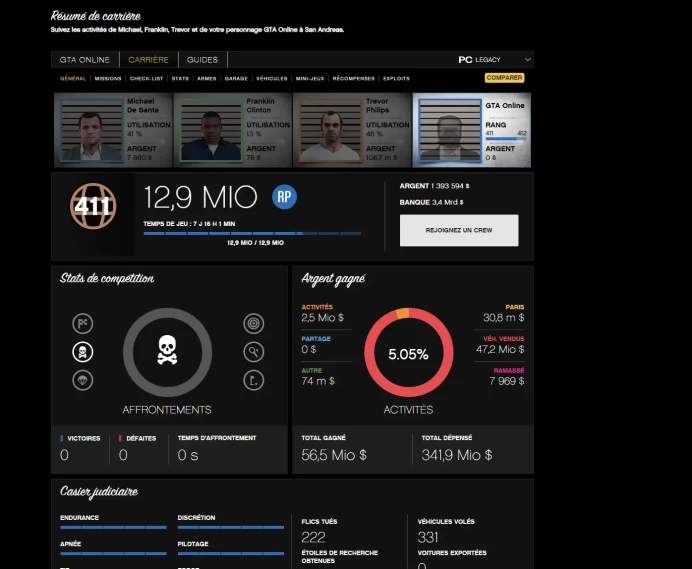Select the parachute competition icon

pos(83,380)
